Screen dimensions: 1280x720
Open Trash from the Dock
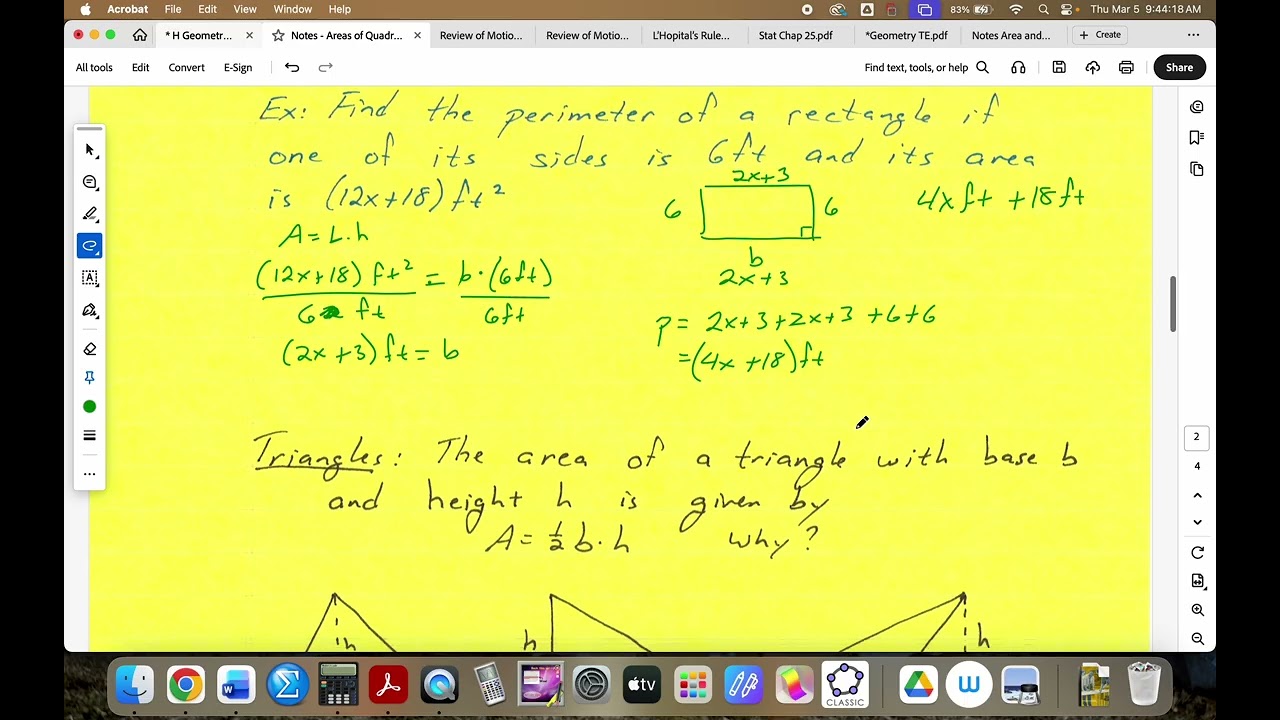(x=1144, y=685)
